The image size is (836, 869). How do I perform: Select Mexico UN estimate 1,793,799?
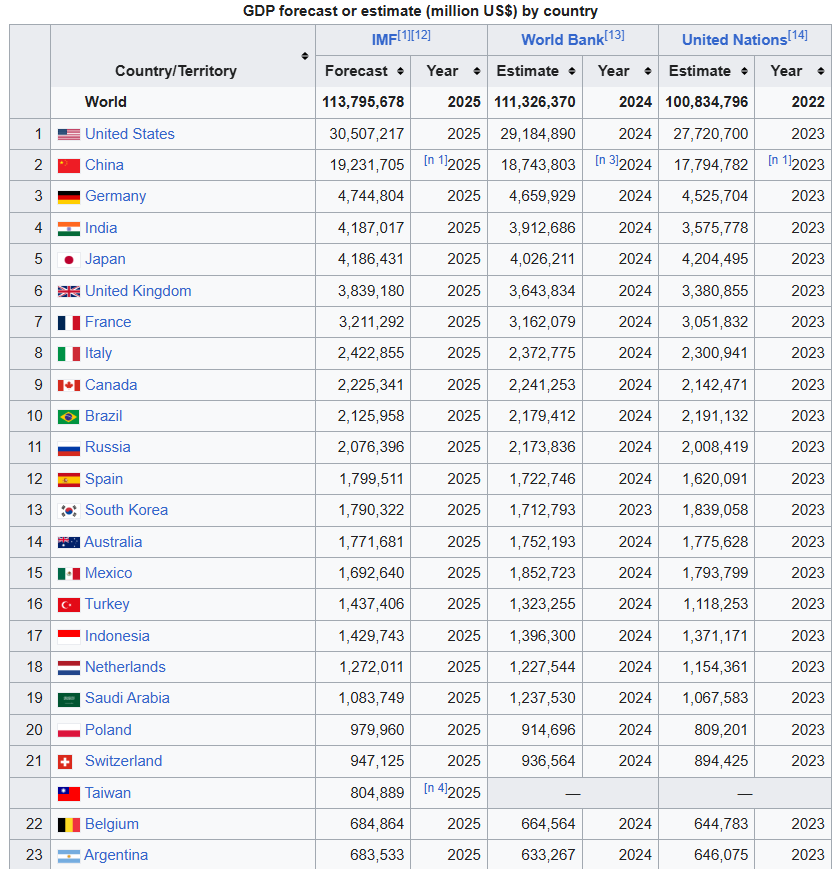pos(715,574)
